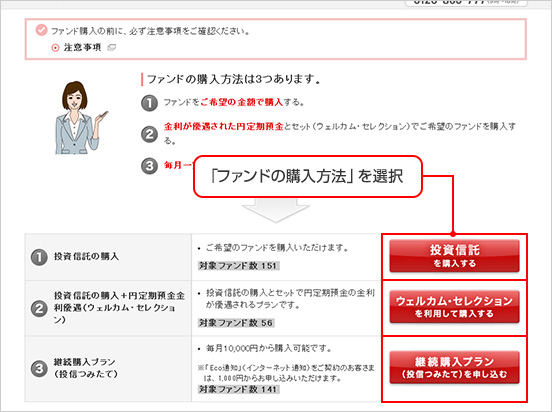
Task: Click the text 対象ファンド数 141
Action: pyautogui.click(x=238, y=389)
